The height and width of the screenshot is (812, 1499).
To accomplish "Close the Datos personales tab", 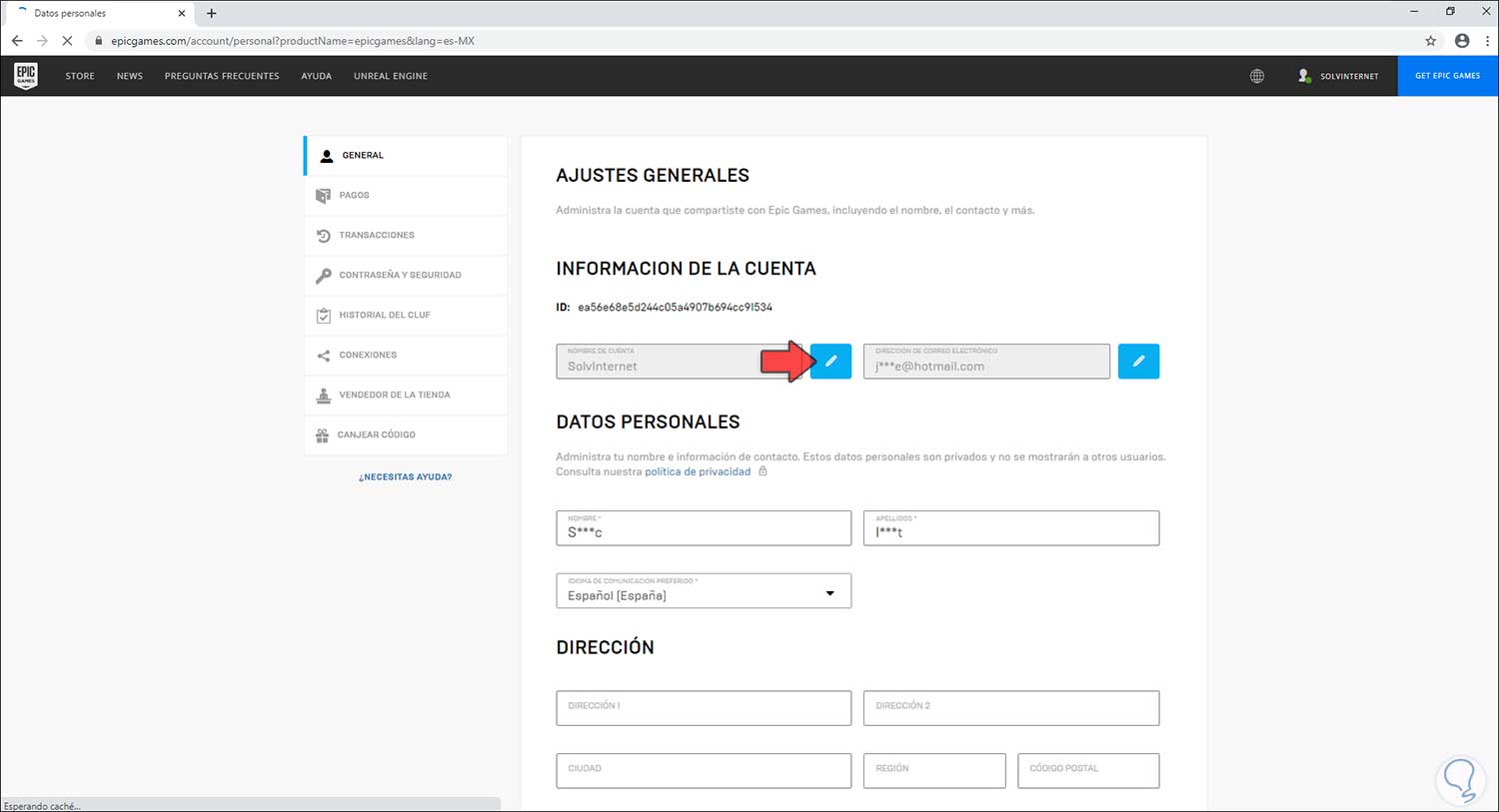I will click(181, 13).
